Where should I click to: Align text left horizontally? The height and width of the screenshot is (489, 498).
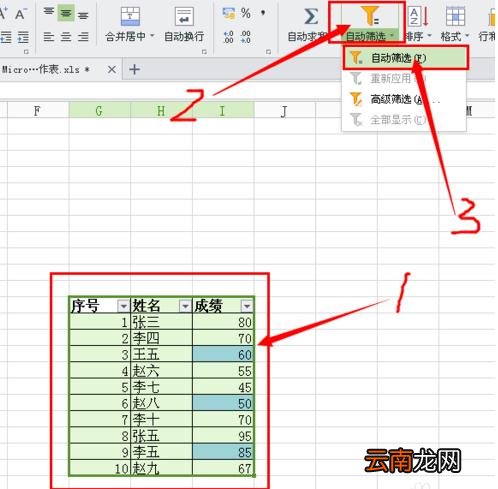[49, 37]
